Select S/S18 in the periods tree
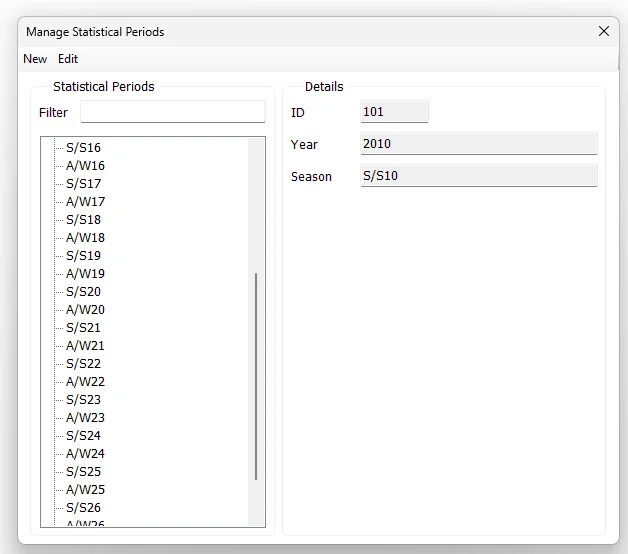The height and width of the screenshot is (554, 628). 83,220
